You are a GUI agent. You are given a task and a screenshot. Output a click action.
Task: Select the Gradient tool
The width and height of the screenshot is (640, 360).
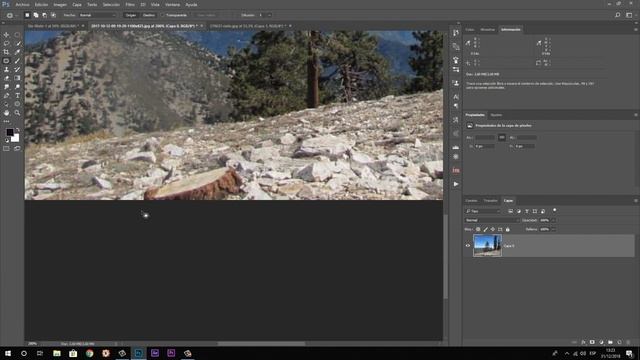pos(17,78)
